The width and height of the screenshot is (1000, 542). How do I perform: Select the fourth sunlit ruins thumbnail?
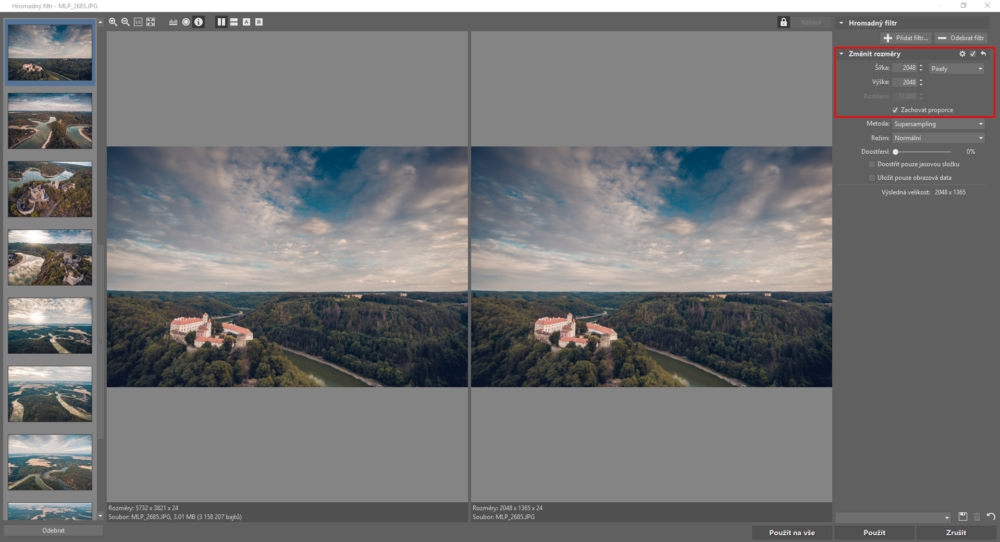[x=50, y=257]
